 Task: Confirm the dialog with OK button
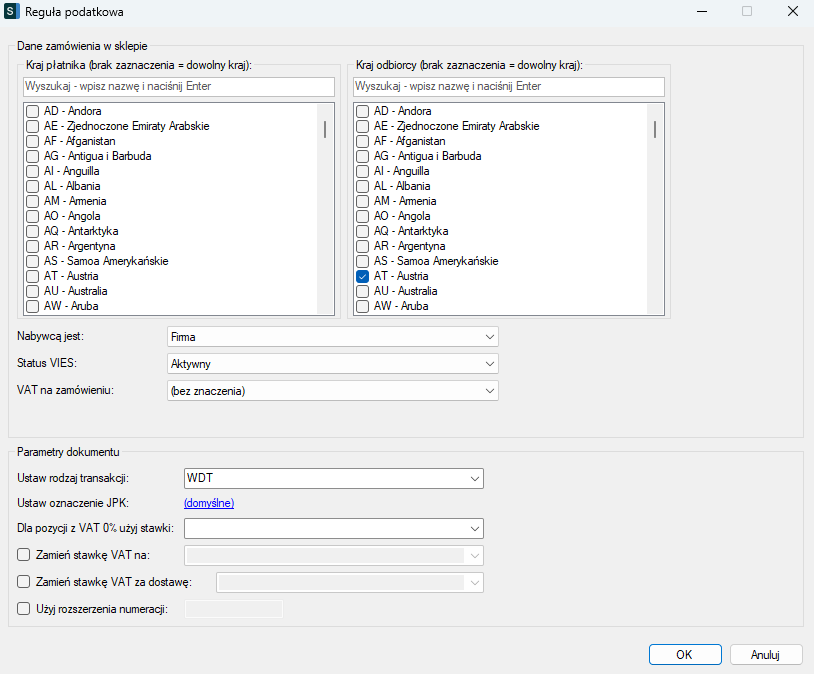click(685, 655)
